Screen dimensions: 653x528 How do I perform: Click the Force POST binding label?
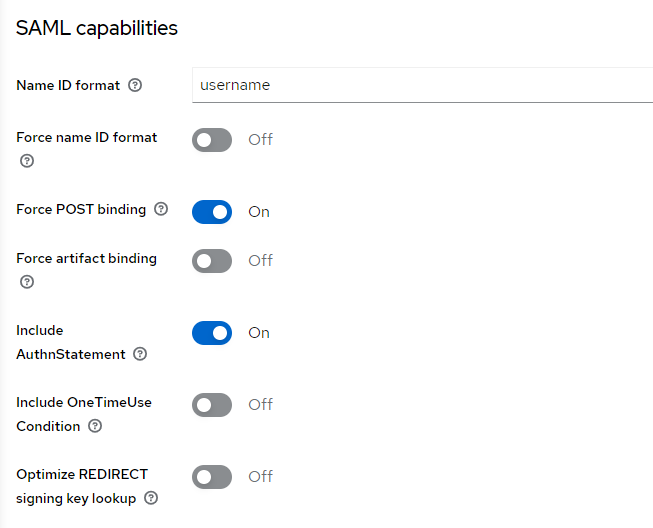click(81, 210)
